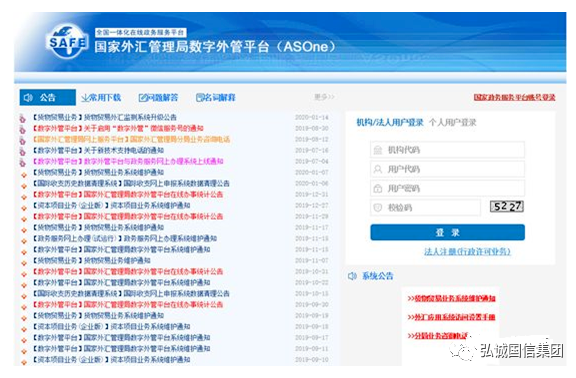This screenshot has height=378, width=576.
Task: Open 资本项目业务系统维护通知 dated 2019-09-10
Action: (x=111, y=360)
